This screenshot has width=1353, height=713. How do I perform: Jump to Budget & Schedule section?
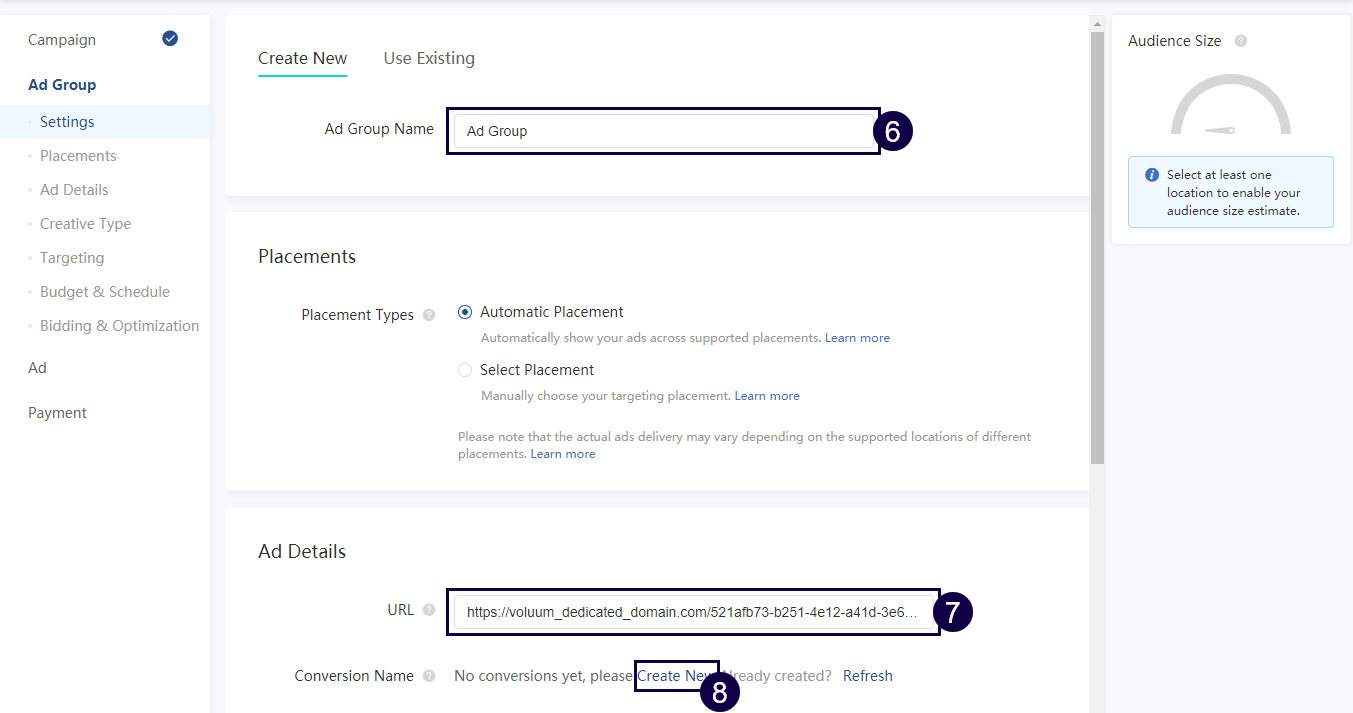pyautogui.click(x=105, y=292)
